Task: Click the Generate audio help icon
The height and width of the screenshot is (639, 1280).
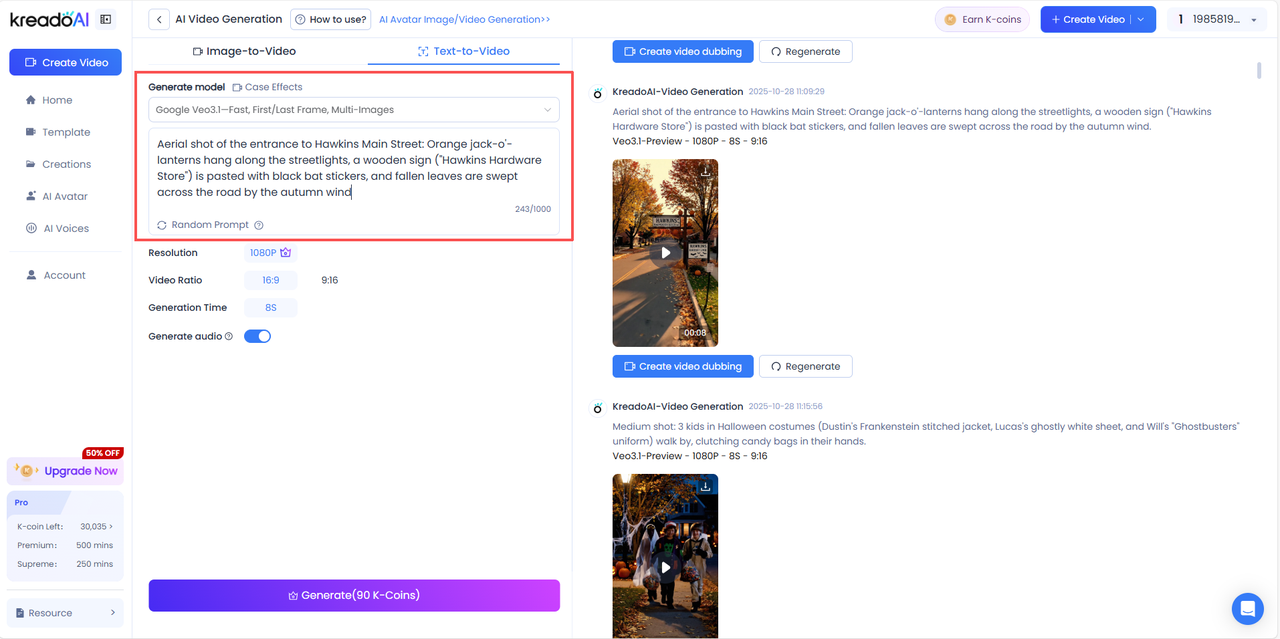Action: coord(229,337)
